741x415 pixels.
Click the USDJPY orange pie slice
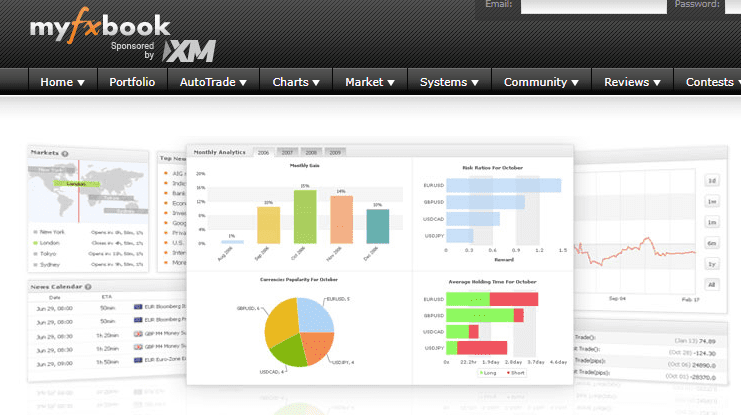[319, 347]
